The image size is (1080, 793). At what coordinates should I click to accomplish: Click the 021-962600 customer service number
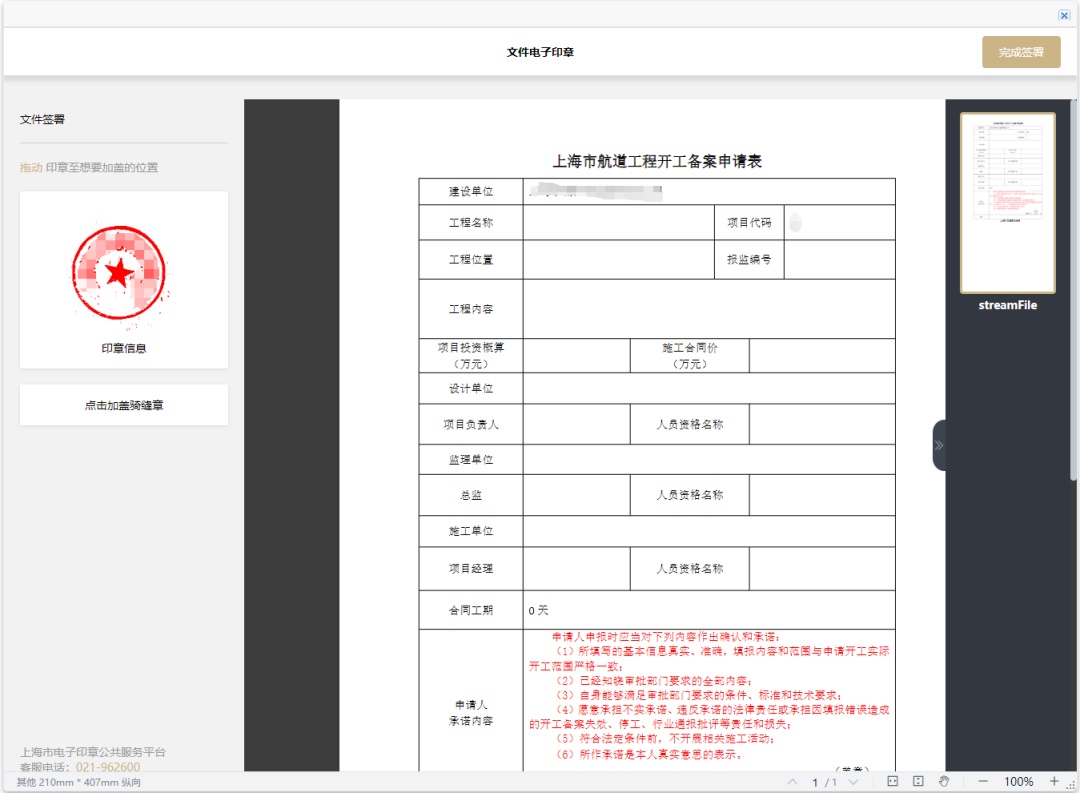coord(108,767)
